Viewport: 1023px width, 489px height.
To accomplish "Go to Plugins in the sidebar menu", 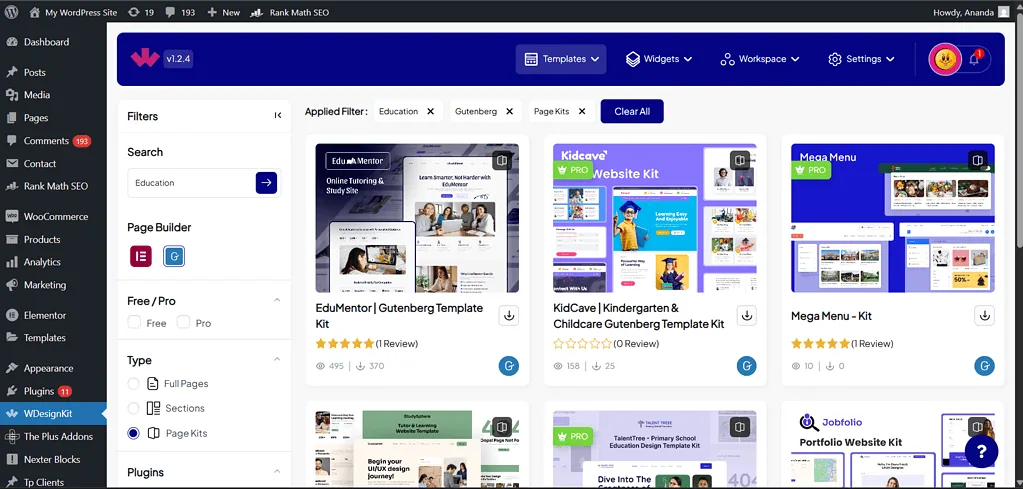I will (39, 391).
